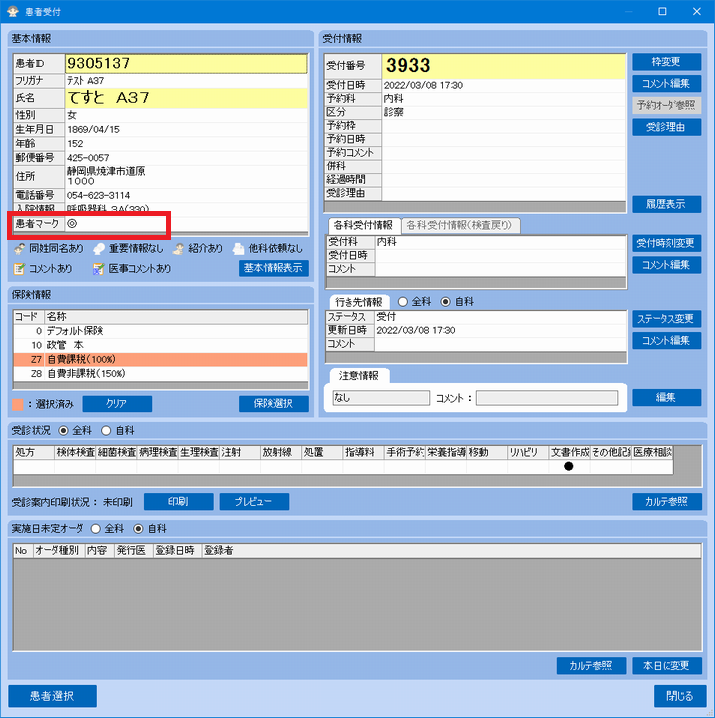715x718 pixels.
Task: Select 全科 radio for 実施日未定オーダ
Action: tap(95, 529)
